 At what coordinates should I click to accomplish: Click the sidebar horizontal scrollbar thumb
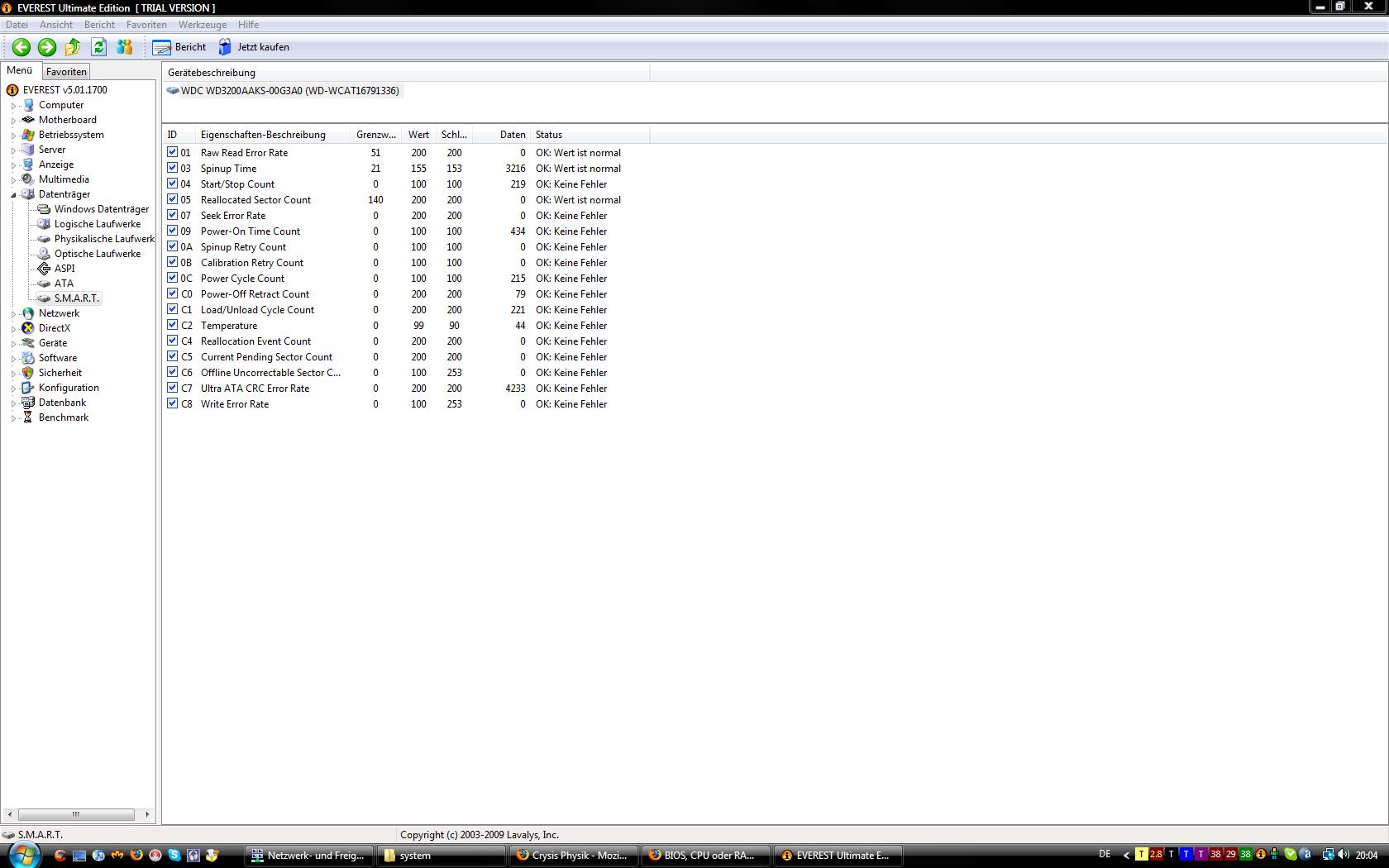pyautogui.click(x=76, y=814)
